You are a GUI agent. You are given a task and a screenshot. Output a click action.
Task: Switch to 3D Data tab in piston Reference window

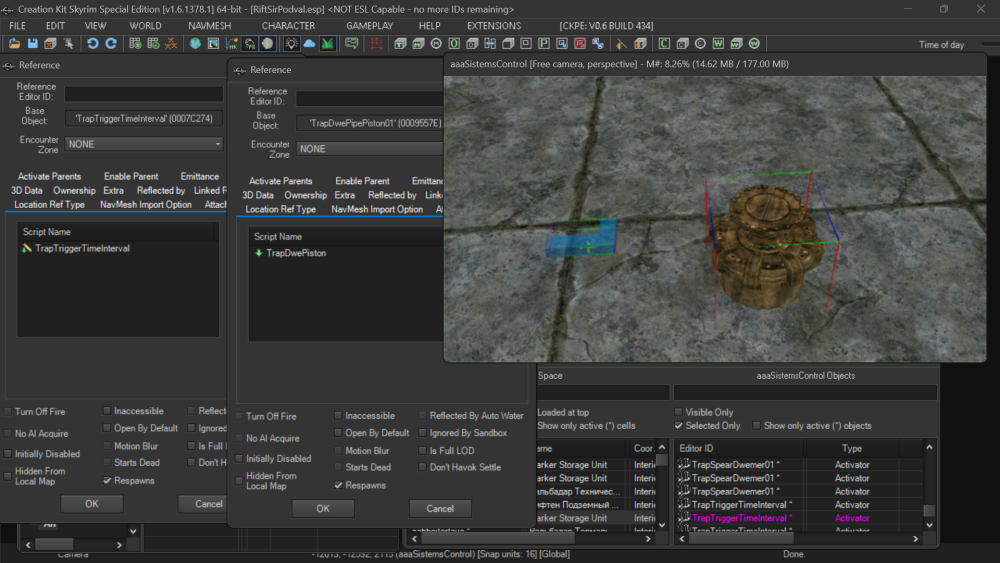click(258, 195)
